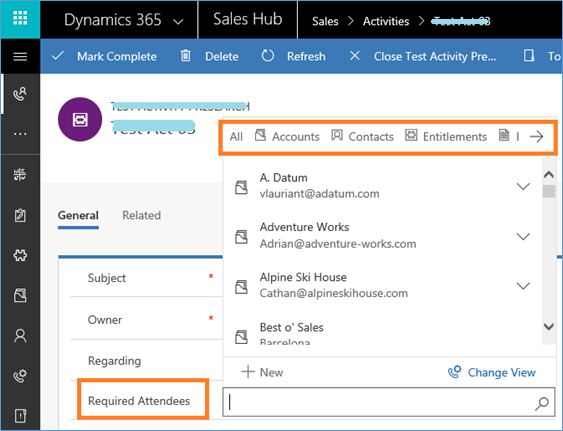Open the accounts sidebar icon
This screenshot has height=431, width=563.
tap(20, 295)
